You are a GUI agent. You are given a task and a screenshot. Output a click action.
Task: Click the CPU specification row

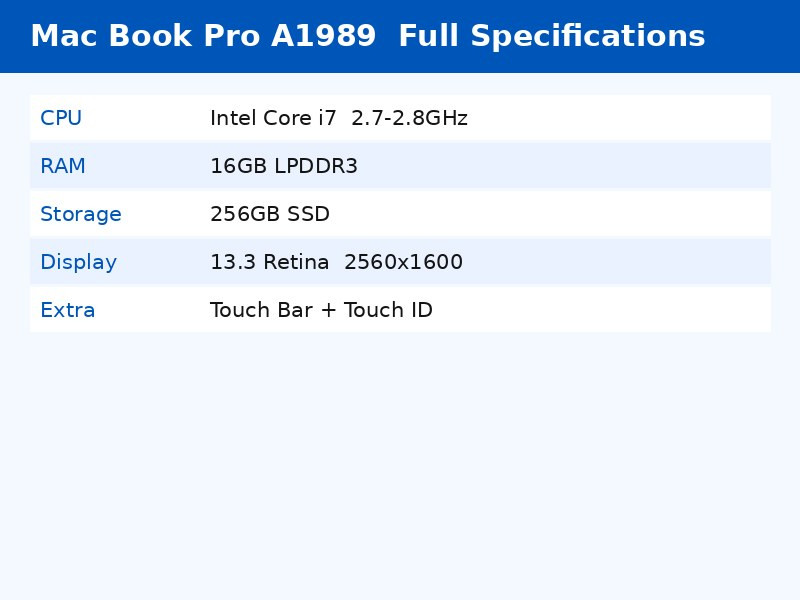tap(400, 118)
